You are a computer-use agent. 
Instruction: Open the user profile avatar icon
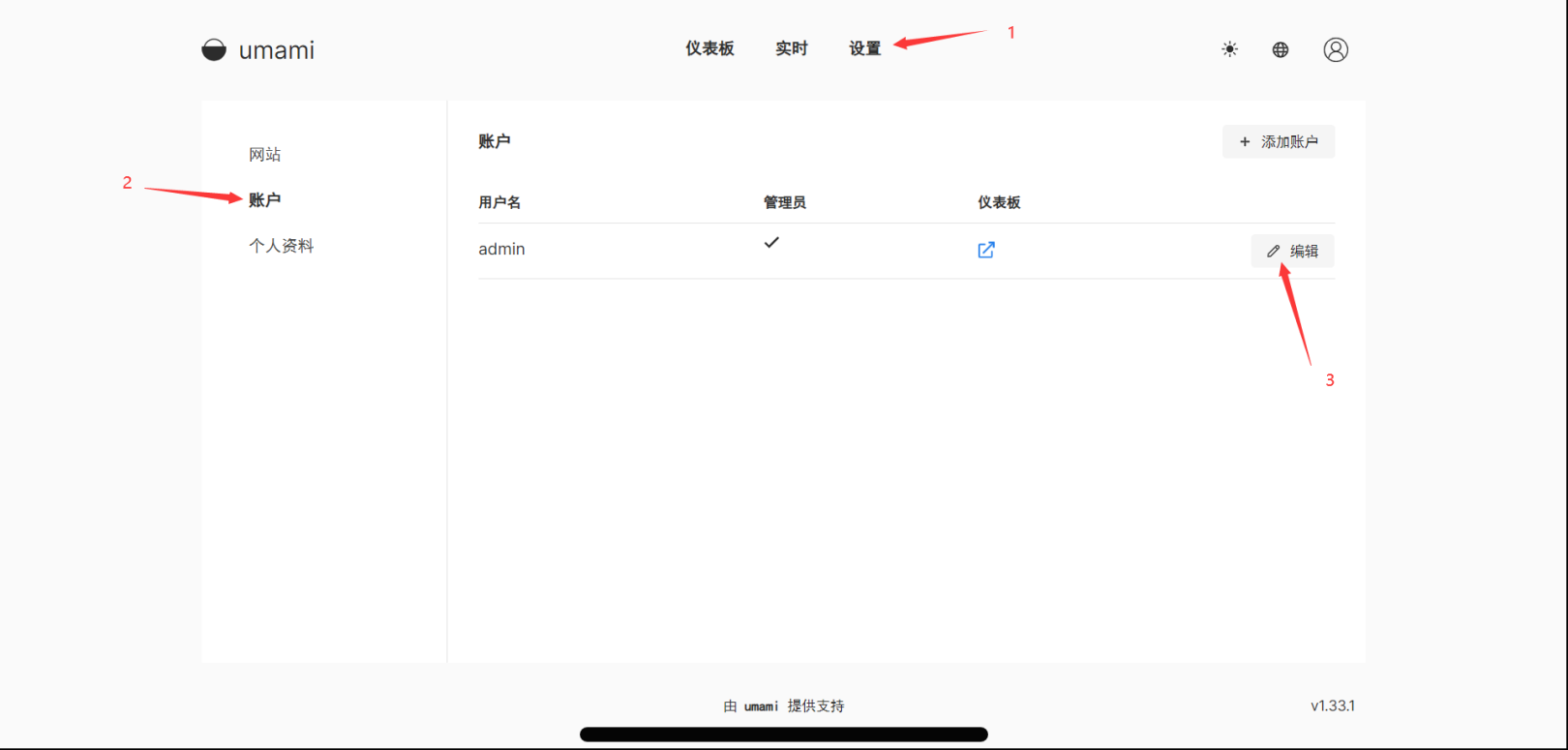point(1336,49)
